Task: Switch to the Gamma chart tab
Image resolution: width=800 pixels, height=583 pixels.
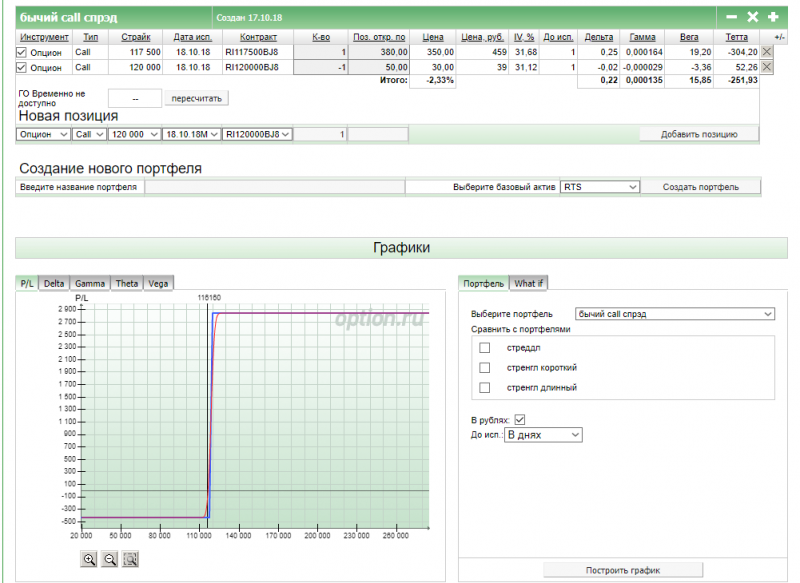Action: (x=89, y=284)
